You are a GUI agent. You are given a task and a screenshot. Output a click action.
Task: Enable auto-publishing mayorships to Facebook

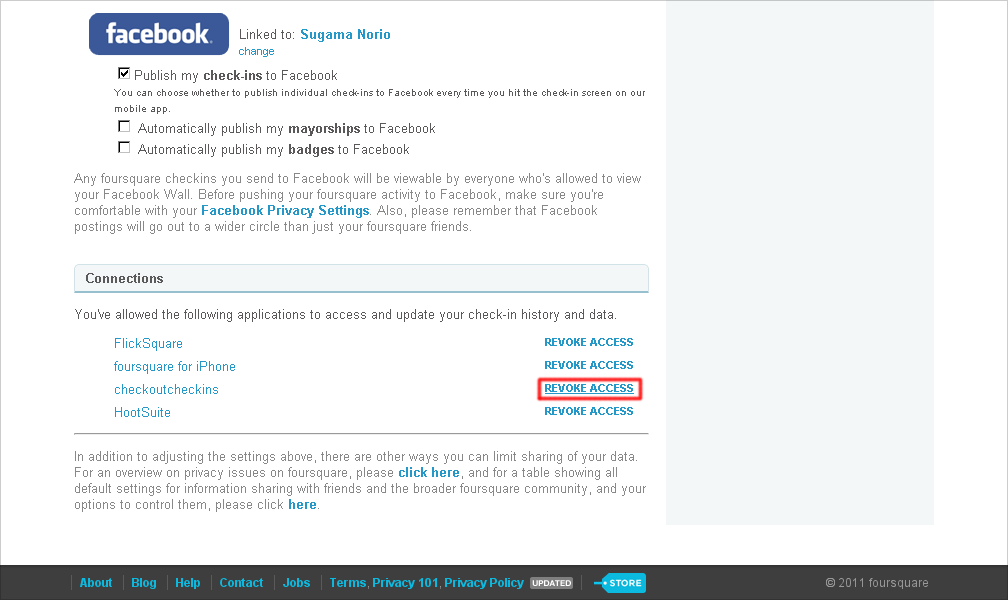(124, 127)
